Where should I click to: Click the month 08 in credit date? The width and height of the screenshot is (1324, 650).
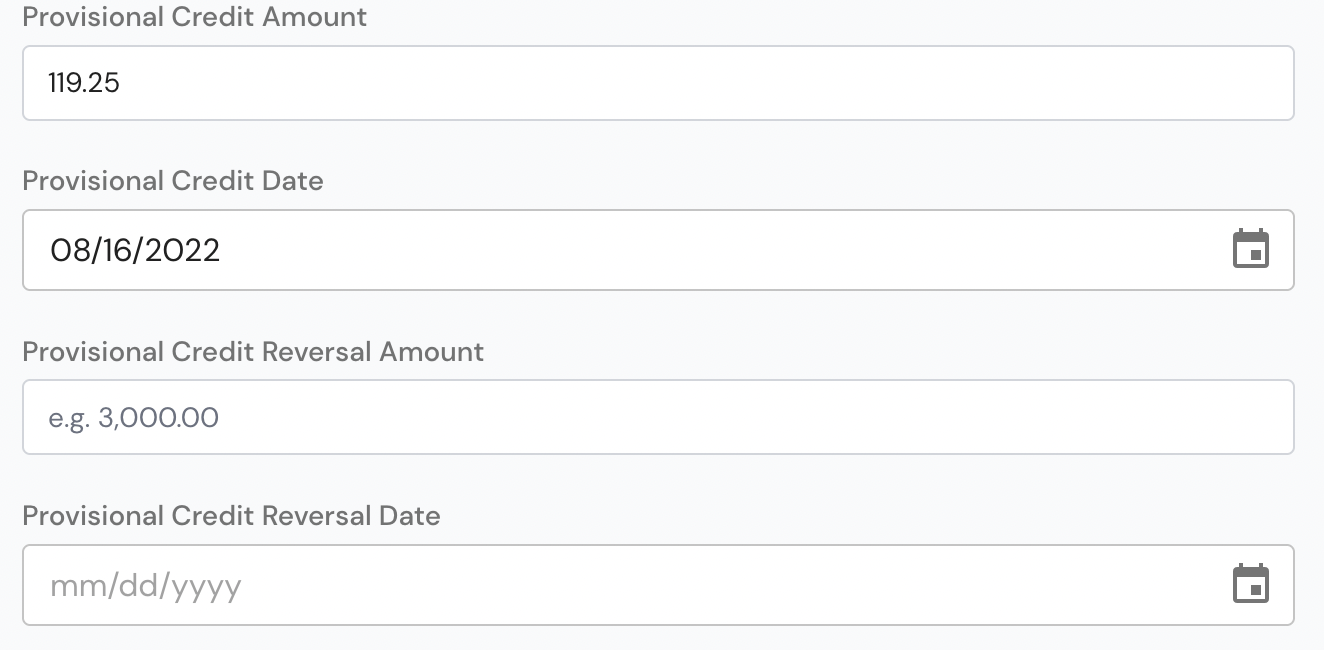coord(69,250)
